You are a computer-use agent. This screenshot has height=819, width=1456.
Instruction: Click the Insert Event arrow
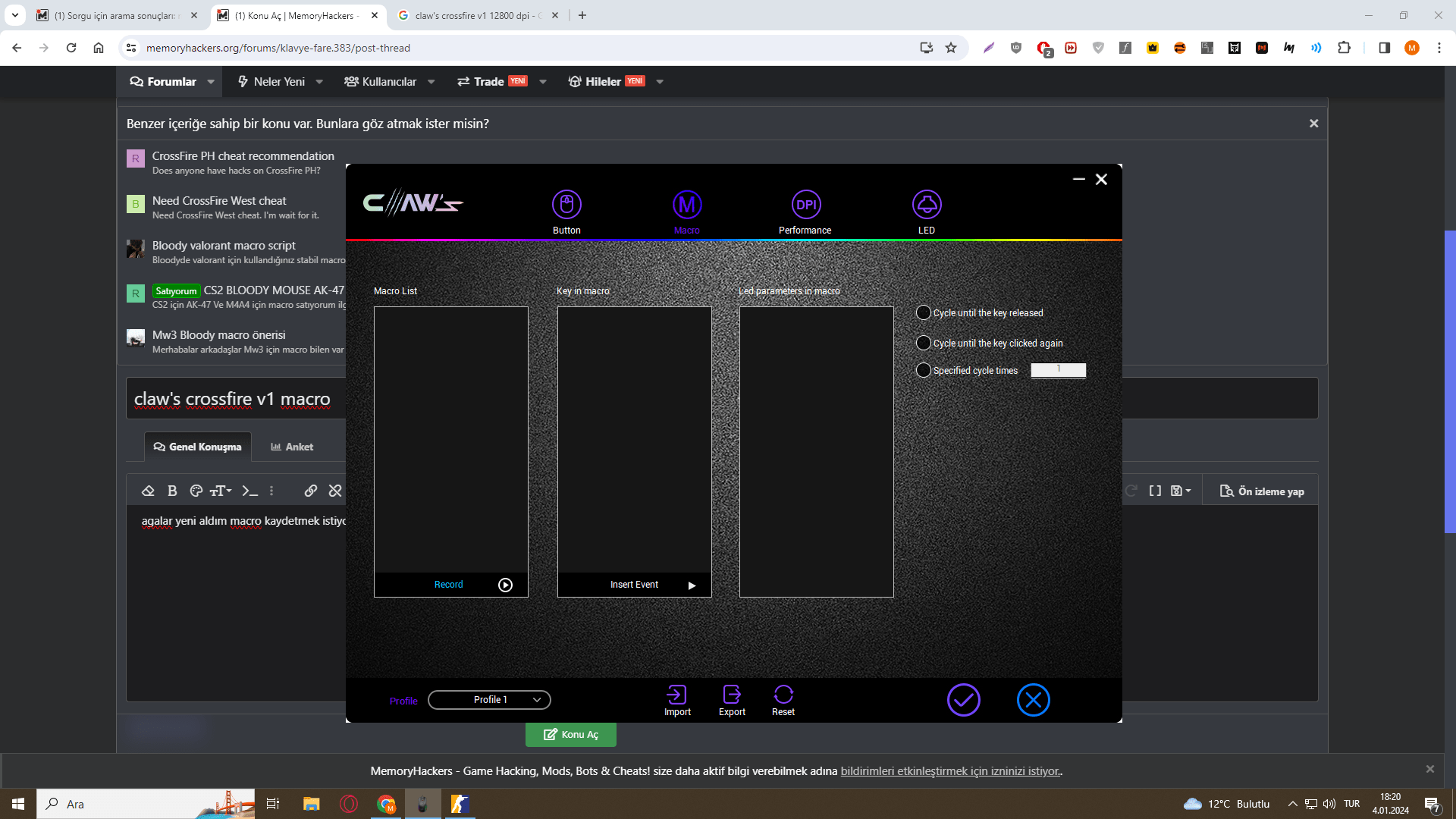pos(692,585)
